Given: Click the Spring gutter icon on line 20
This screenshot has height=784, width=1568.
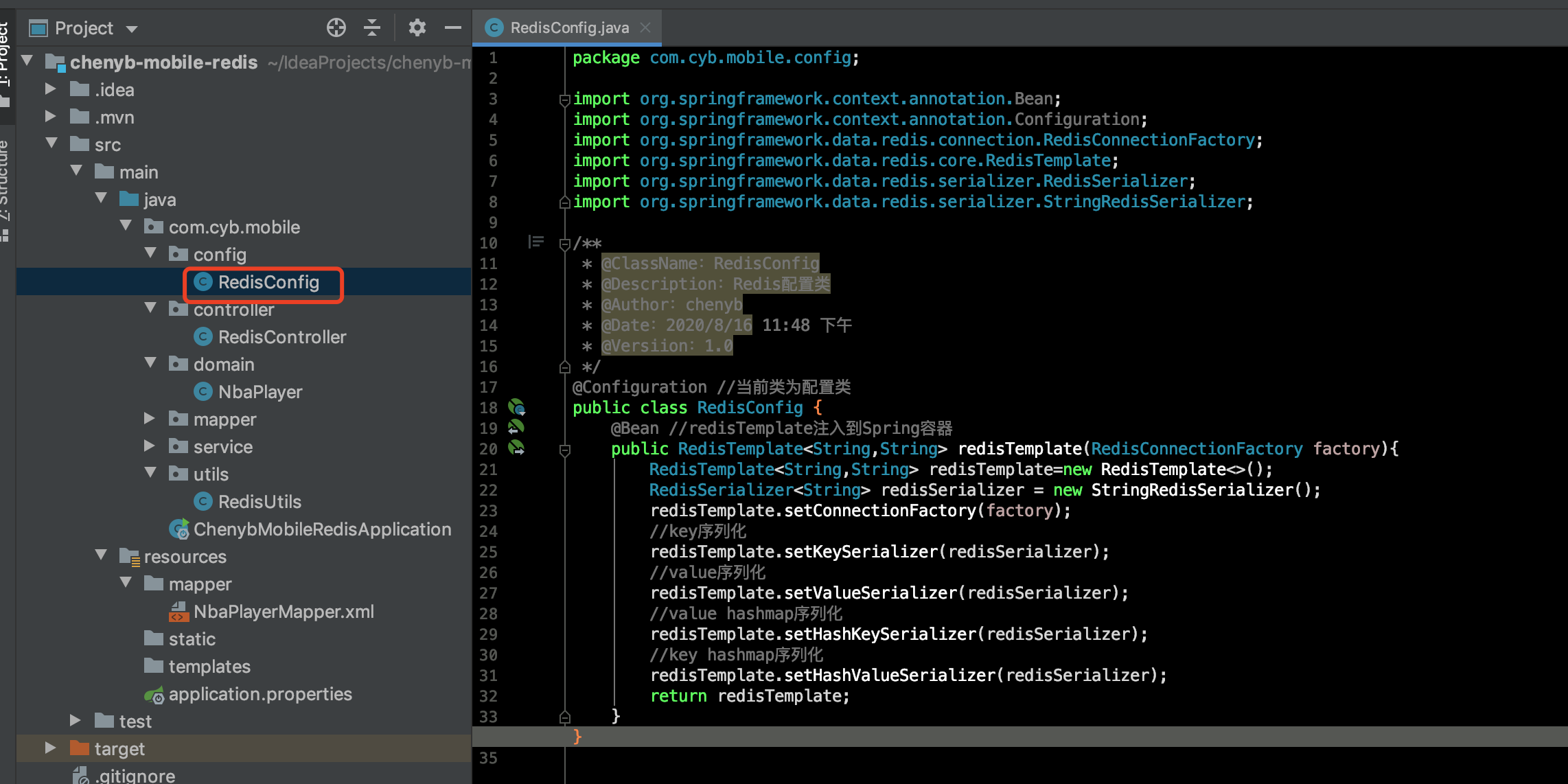Looking at the screenshot, I should tap(516, 448).
